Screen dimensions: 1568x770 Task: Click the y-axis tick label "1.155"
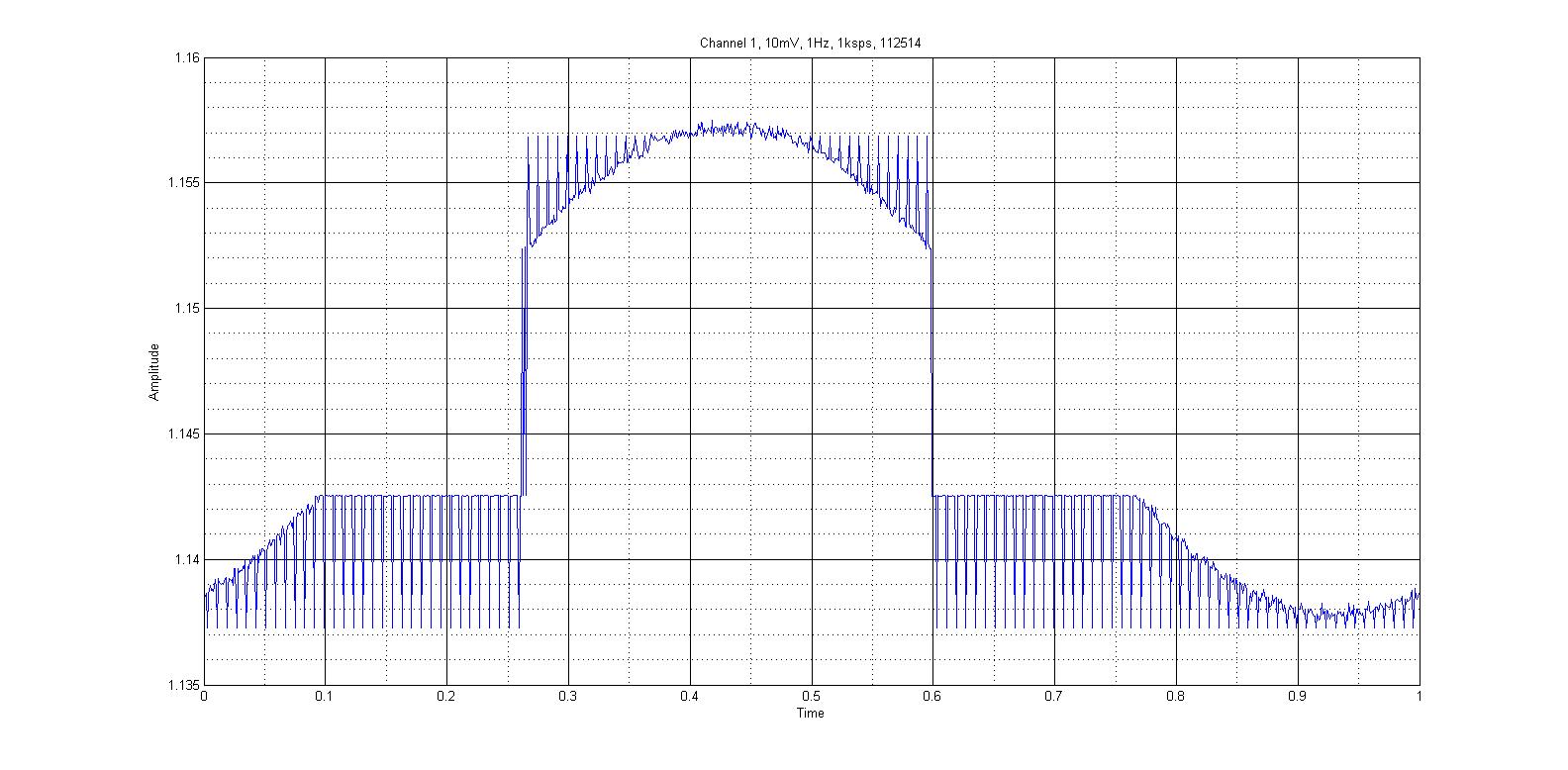click(184, 183)
